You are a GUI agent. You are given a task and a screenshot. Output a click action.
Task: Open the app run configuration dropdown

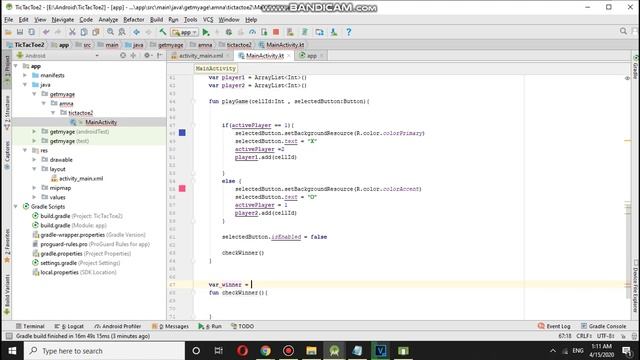tap(185, 32)
